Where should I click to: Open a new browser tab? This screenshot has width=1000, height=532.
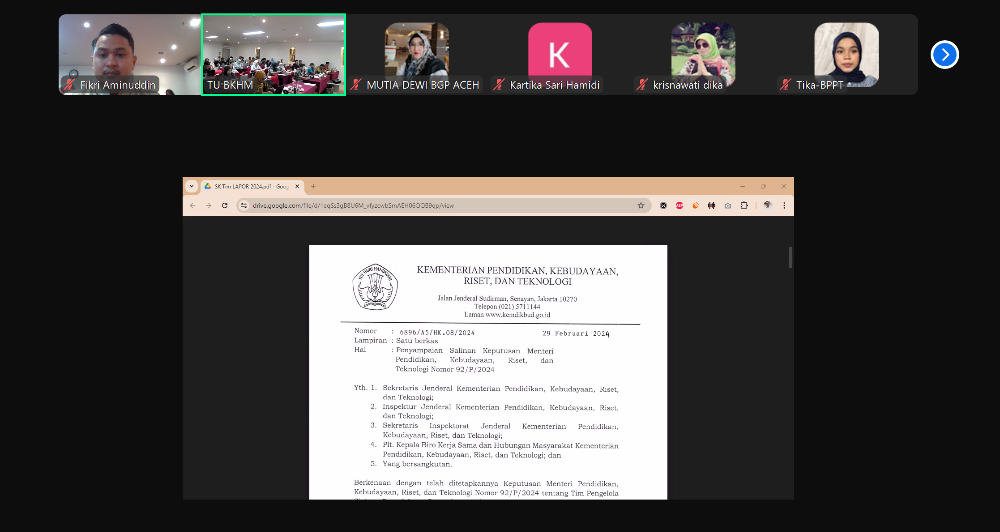pos(313,186)
